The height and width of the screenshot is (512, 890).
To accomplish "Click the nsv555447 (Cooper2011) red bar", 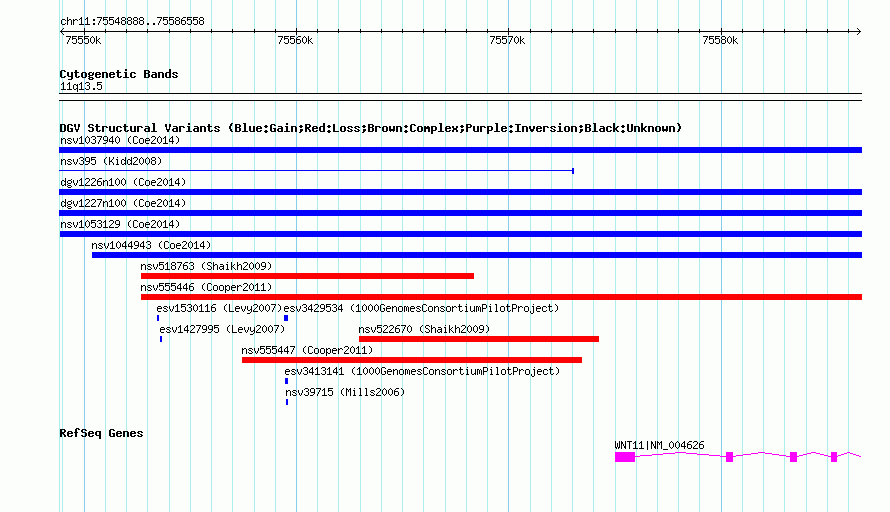I will (412, 360).
